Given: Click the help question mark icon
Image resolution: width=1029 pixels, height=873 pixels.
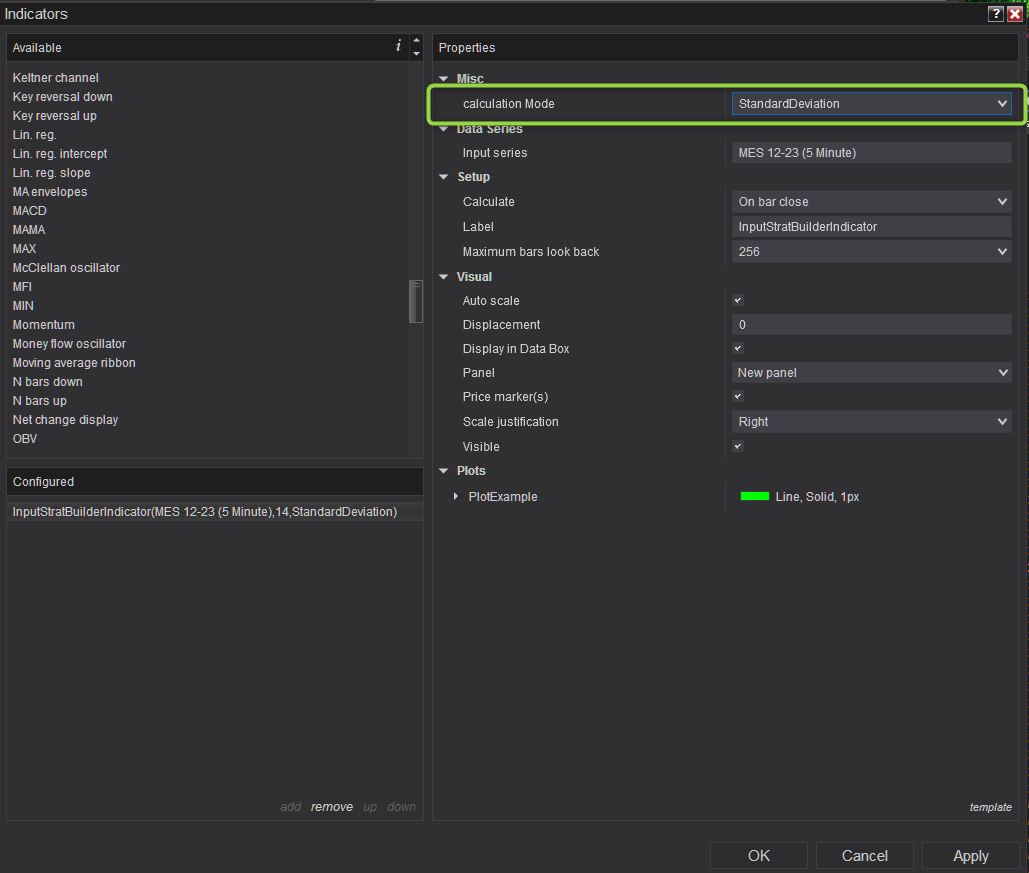Looking at the screenshot, I should (x=996, y=14).
